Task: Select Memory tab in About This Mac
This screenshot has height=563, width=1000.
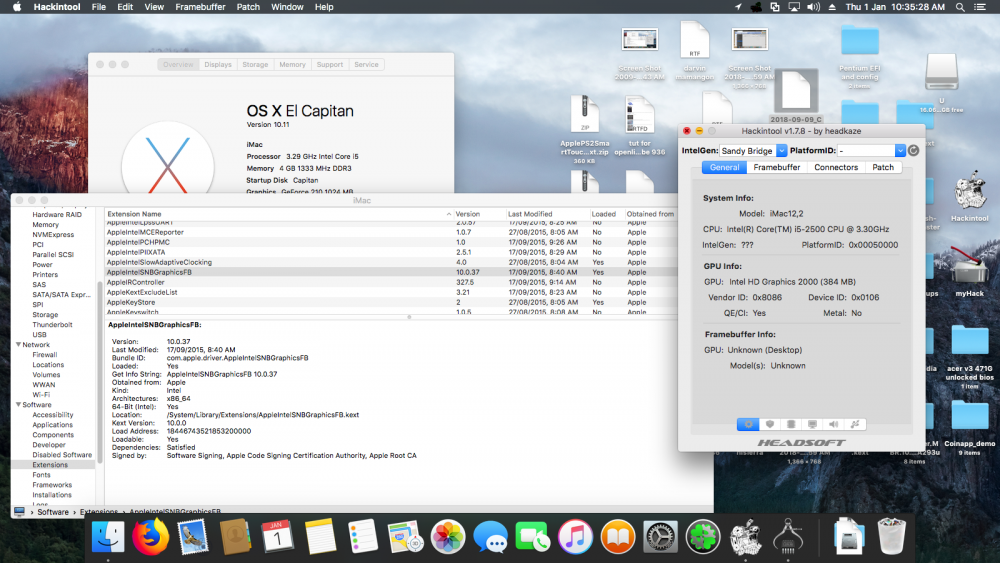Action: tap(292, 64)
